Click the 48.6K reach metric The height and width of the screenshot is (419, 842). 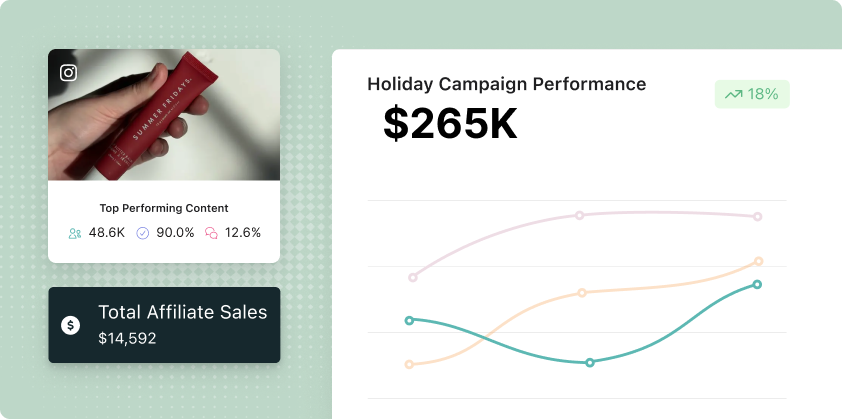106,233
